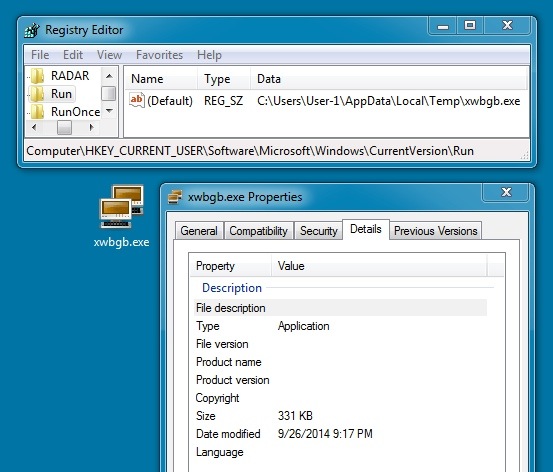The height and width of the screenshot is (472, 553).
Task: Switch to the Previous Versions tab
Action: coord(436,231)
